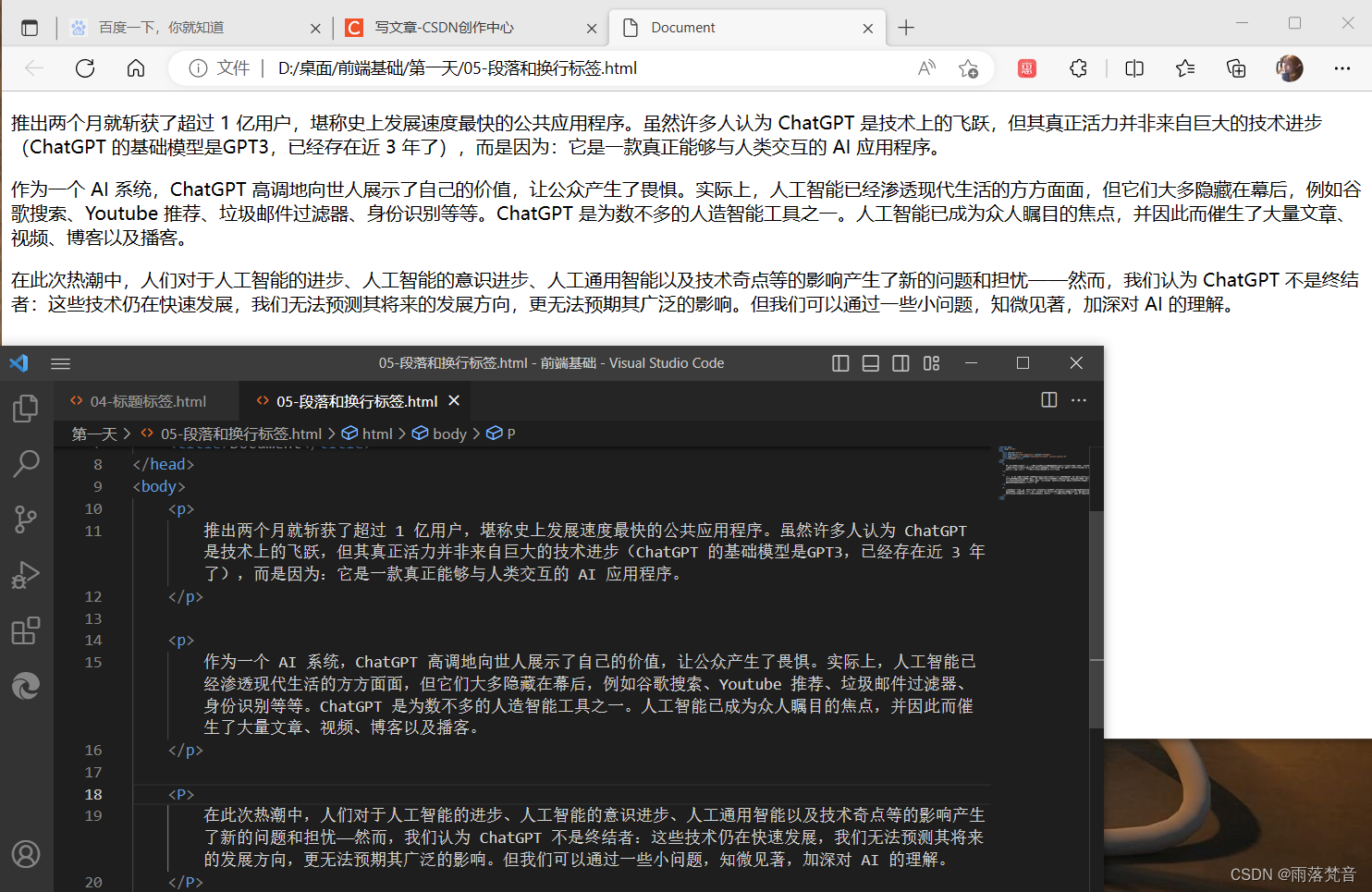This screenshot has height=892, width=1372.
Task: Open Microsoft Edge Tools icon in activity bar
Action: coord(26,686)
